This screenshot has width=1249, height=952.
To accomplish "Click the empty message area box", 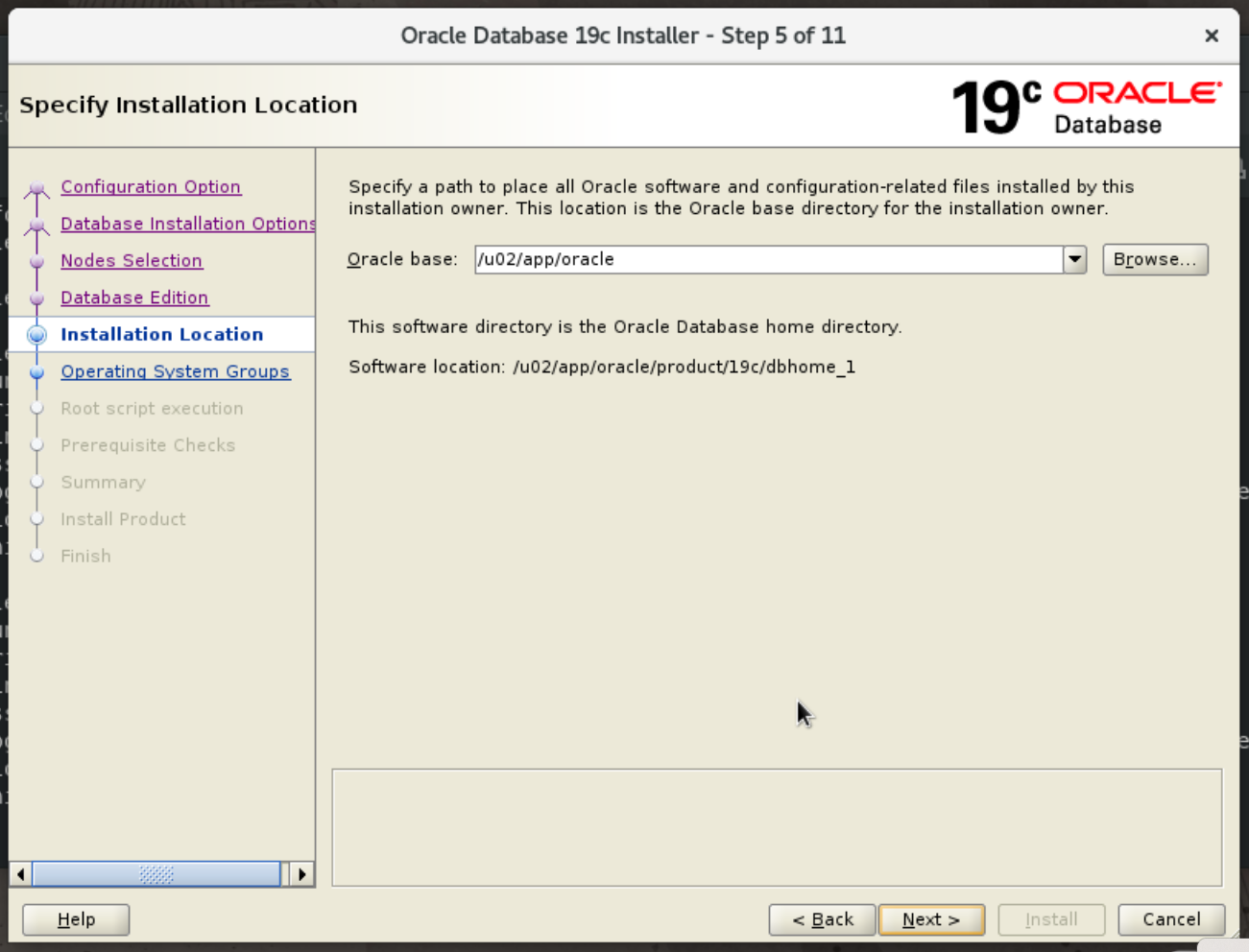I will pyautogui.click(x=777, y=827).
